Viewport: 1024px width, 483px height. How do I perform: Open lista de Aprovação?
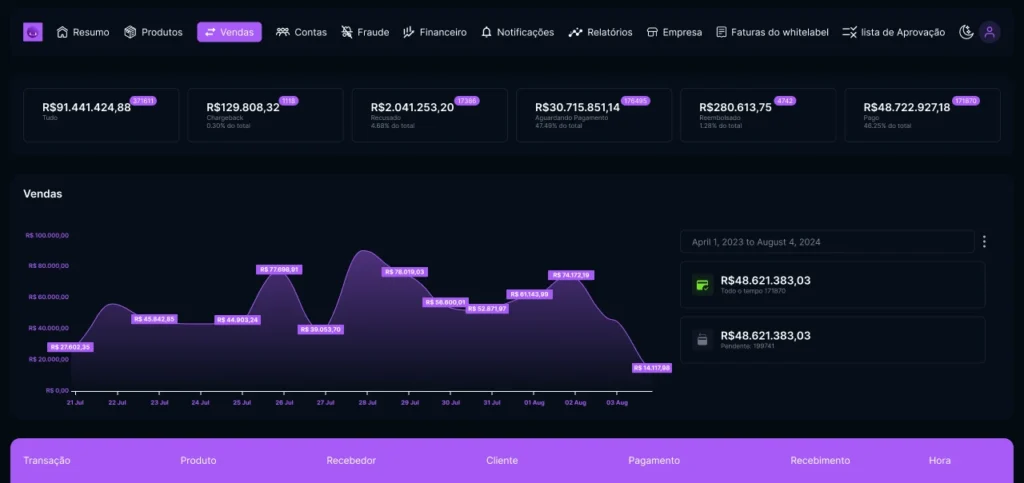click(x=893, y=32)
